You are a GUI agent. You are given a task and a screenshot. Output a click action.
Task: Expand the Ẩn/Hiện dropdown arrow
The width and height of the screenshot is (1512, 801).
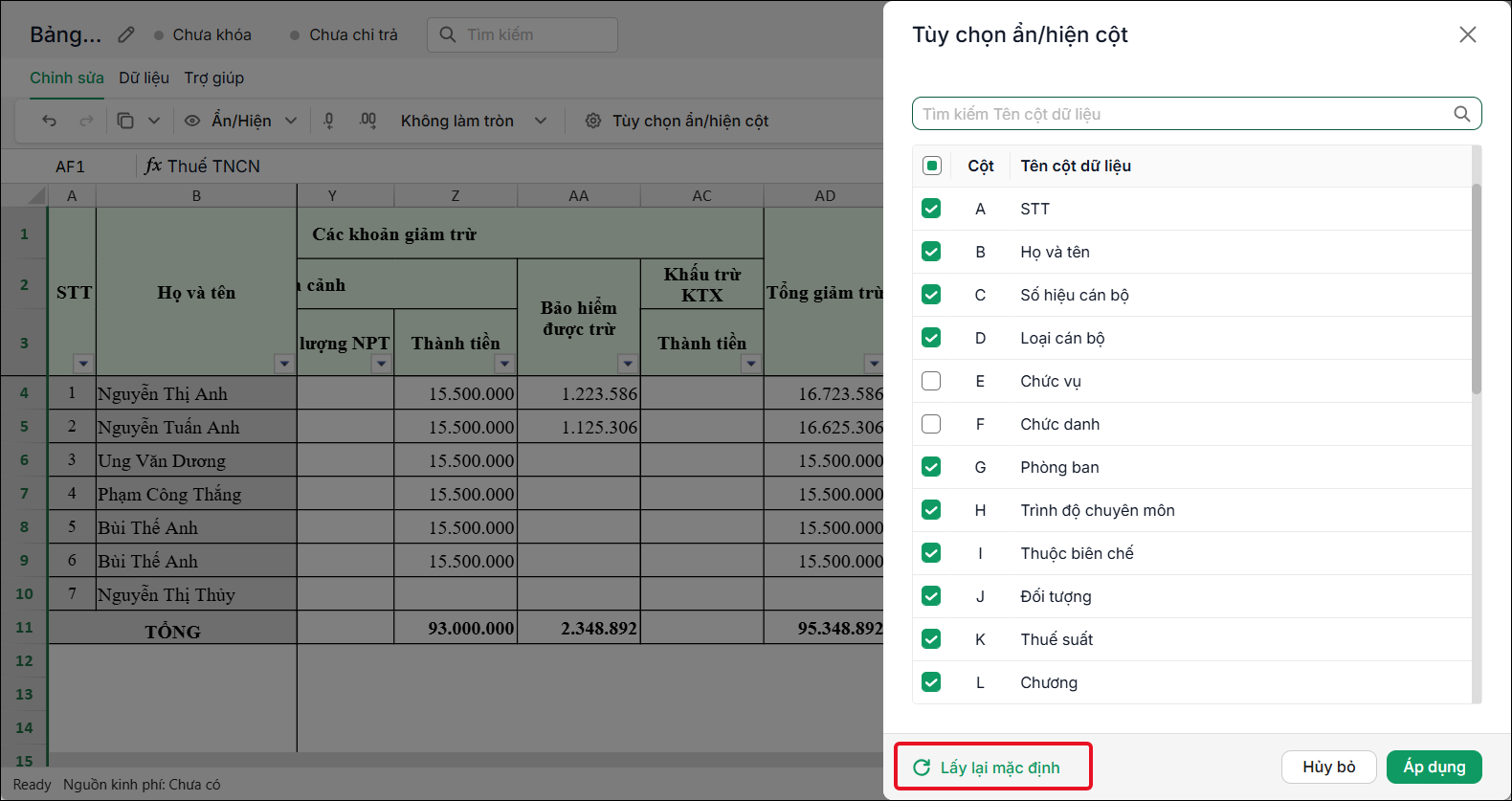tap(291, 121)
